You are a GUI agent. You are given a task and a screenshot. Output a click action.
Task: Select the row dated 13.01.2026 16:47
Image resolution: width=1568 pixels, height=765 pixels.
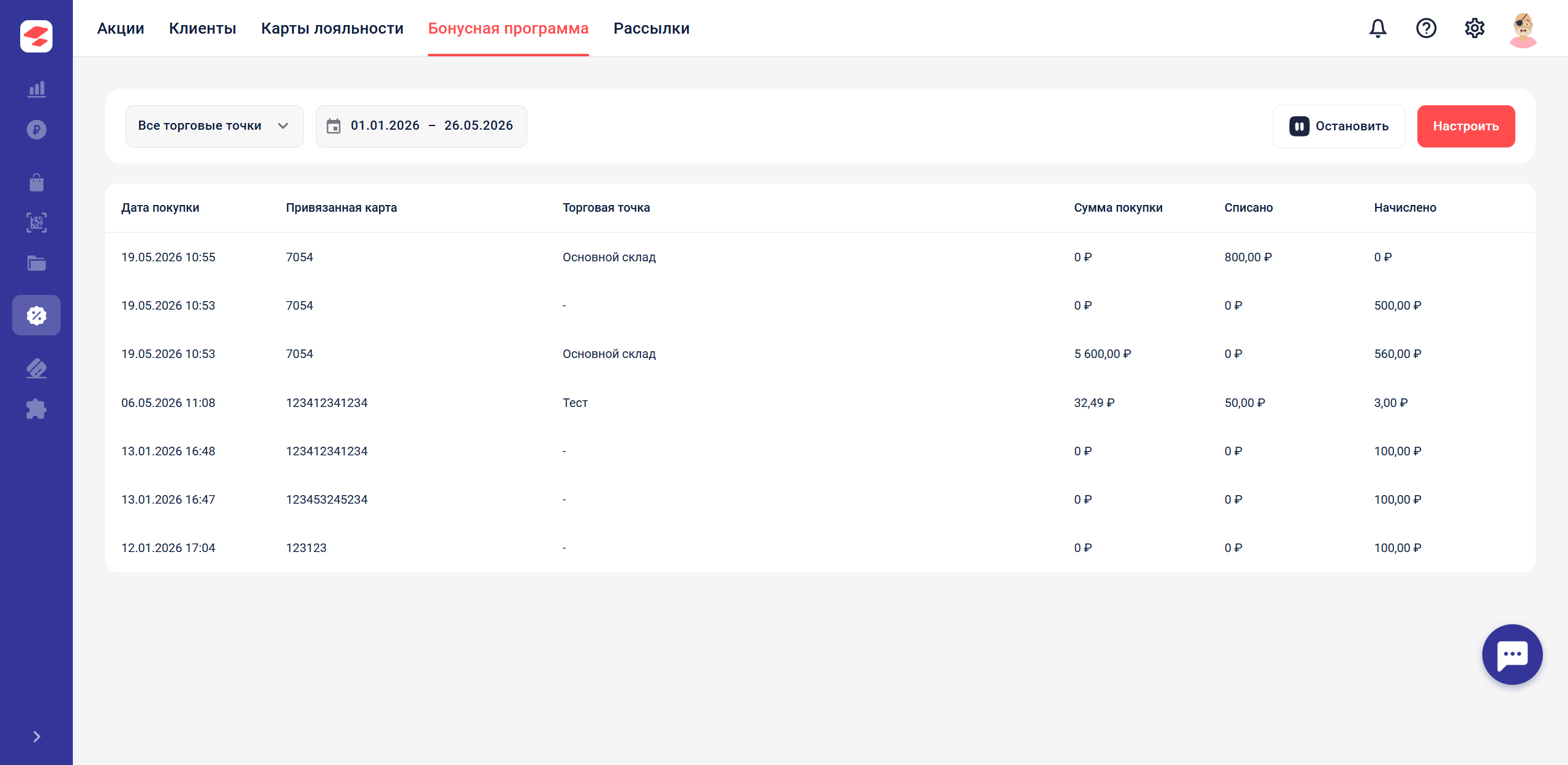click(x=820, y=499)
